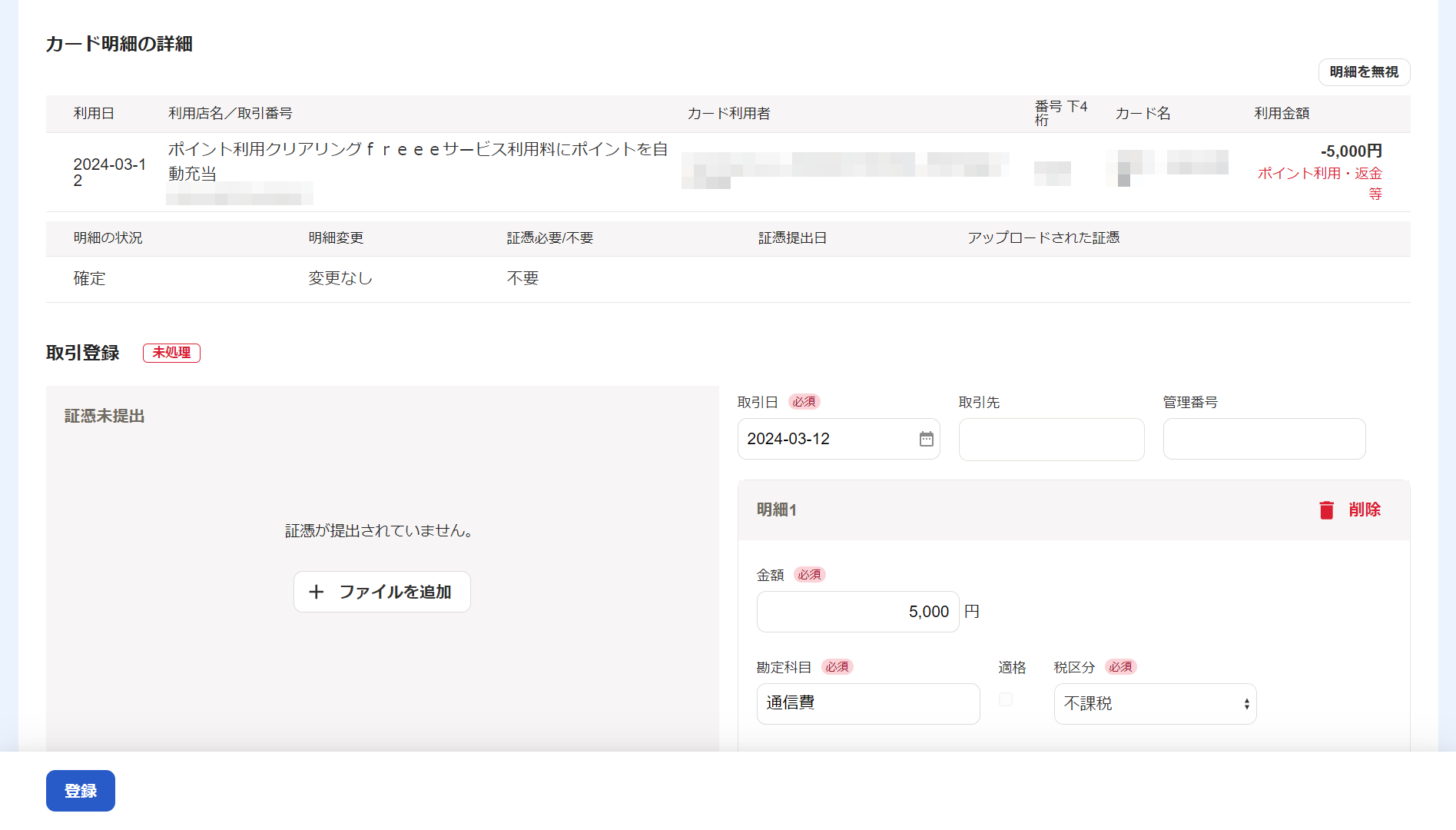Click the 必須 badge next to 取引日
The image size is (1456, 830).
click(x=804, y=402)
